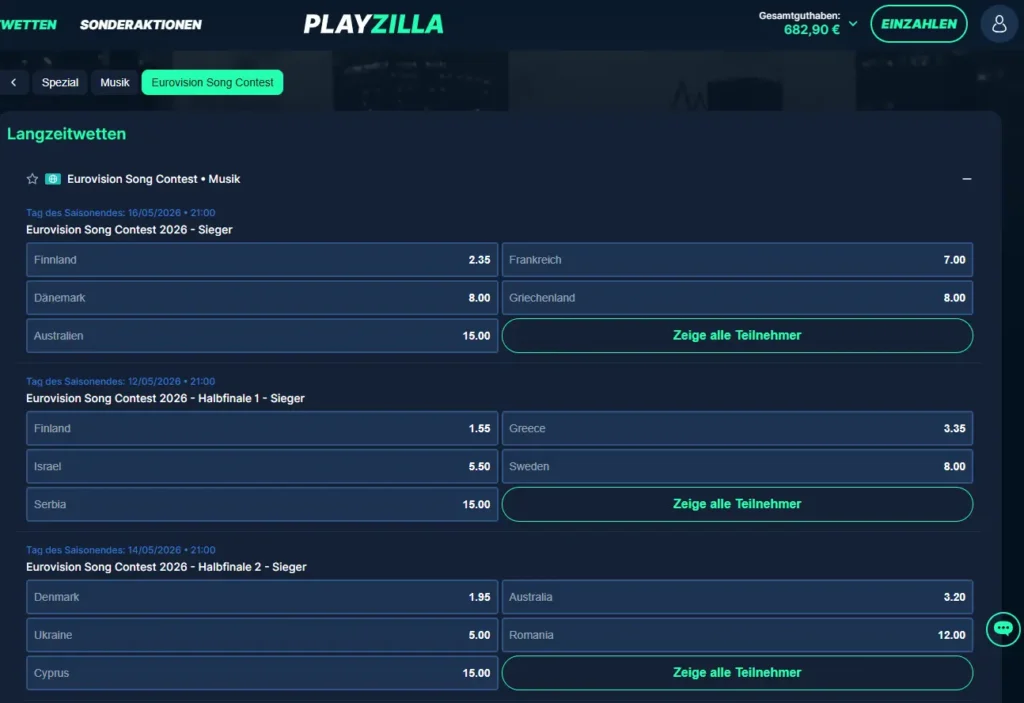
Task: Mark Eurovision Song Contest as favorite with star
Action: tap(32, 178)
